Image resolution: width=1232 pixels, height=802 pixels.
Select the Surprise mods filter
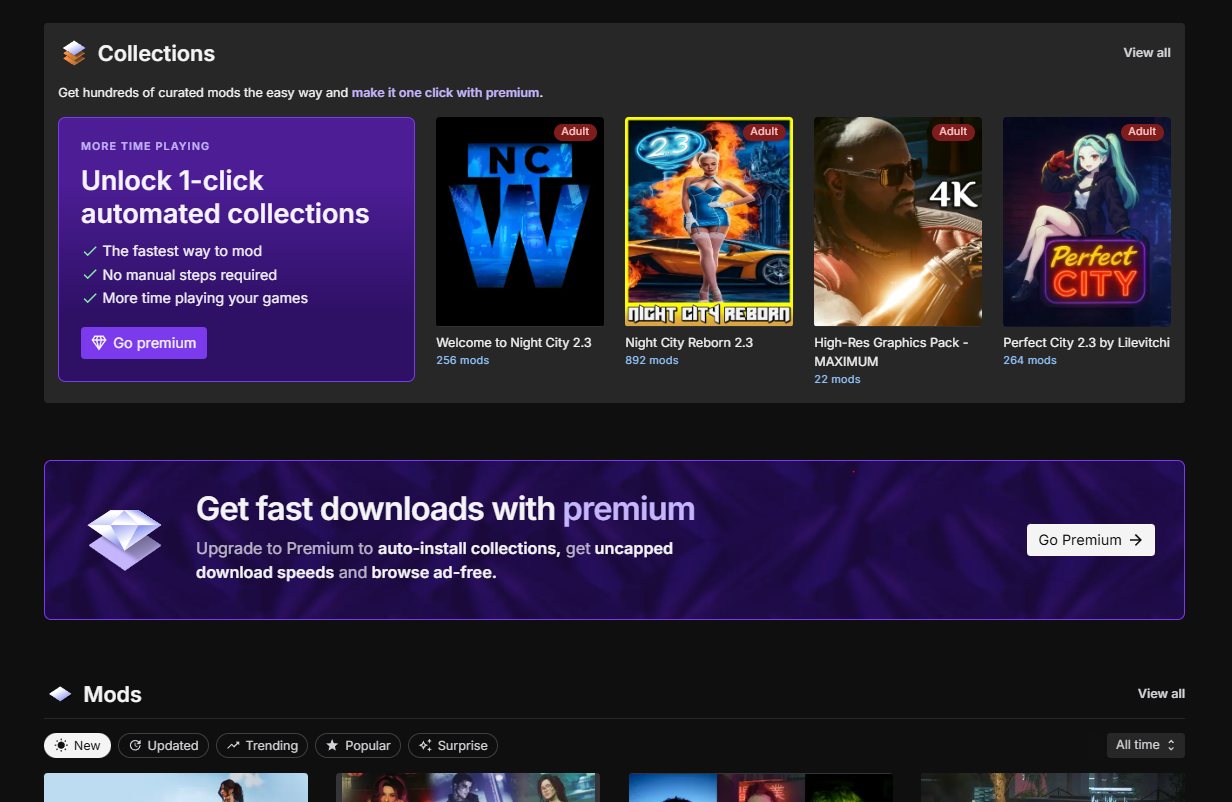pos(453,745)
